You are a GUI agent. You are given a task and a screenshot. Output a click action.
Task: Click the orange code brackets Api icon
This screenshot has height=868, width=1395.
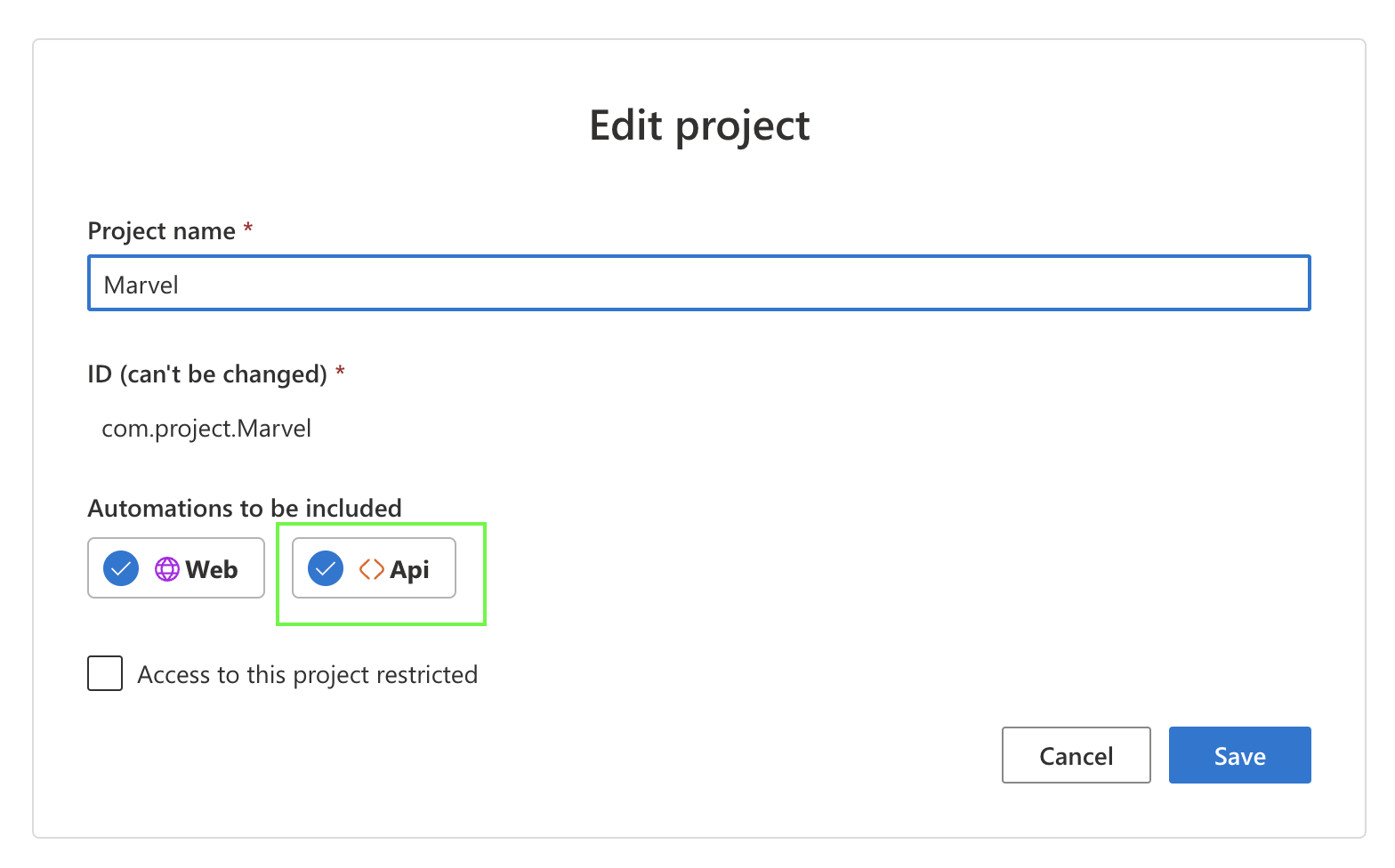371,569
